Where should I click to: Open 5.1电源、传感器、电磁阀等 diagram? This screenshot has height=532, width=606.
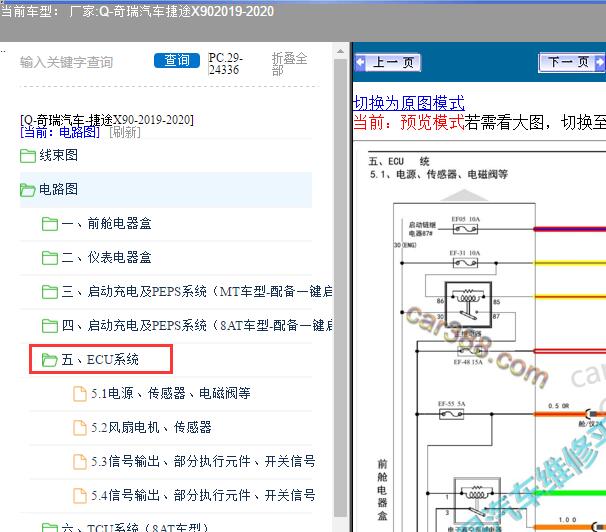[170, 393]
